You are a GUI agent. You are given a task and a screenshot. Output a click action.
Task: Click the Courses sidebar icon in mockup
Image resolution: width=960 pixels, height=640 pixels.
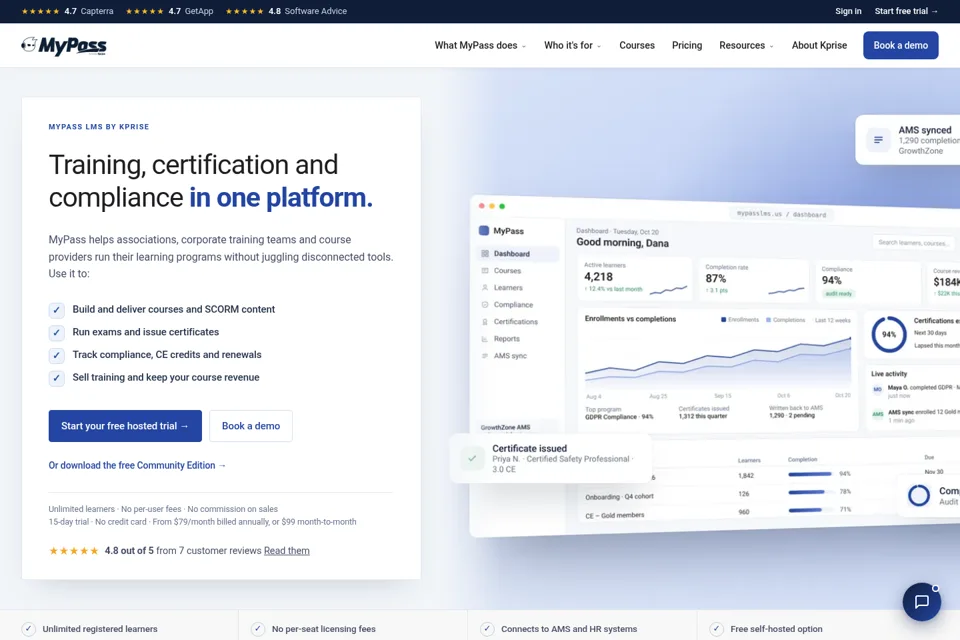click(x=485, y=271)
